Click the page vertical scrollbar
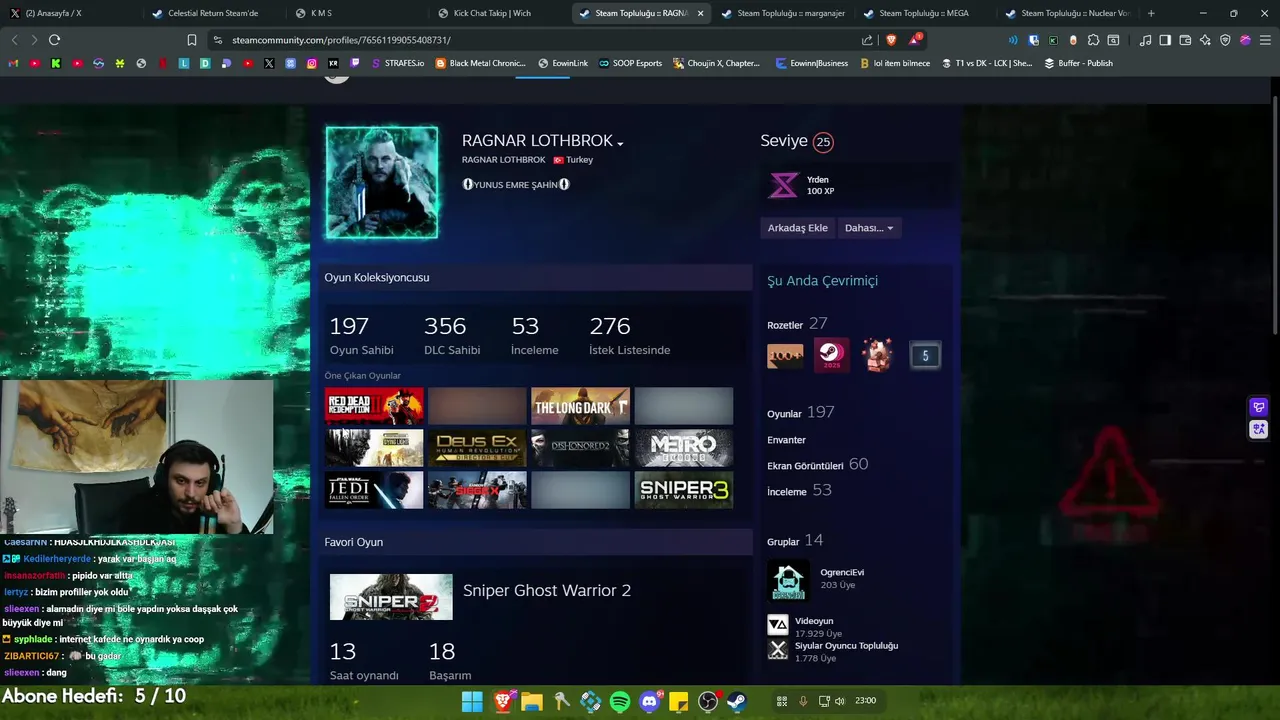The height and width of the screenshot is (720, 1280). point(1275,215)
